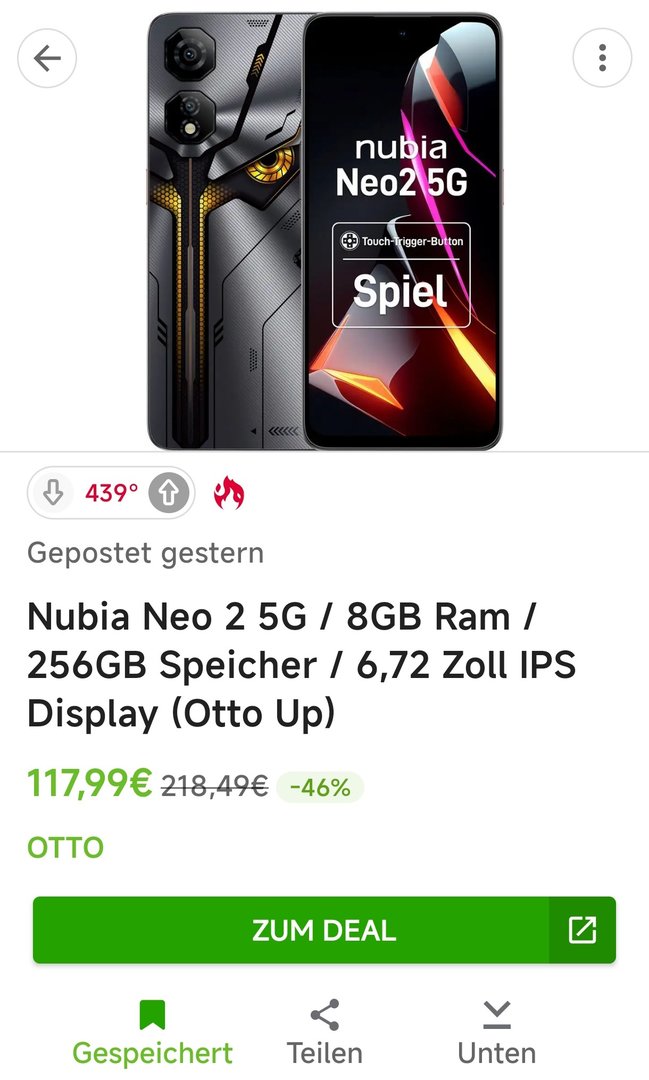Viewport: 649px width, 1080px height.
Task: Select the Unten label in the bottom bar
Action: pos(496,1053)
